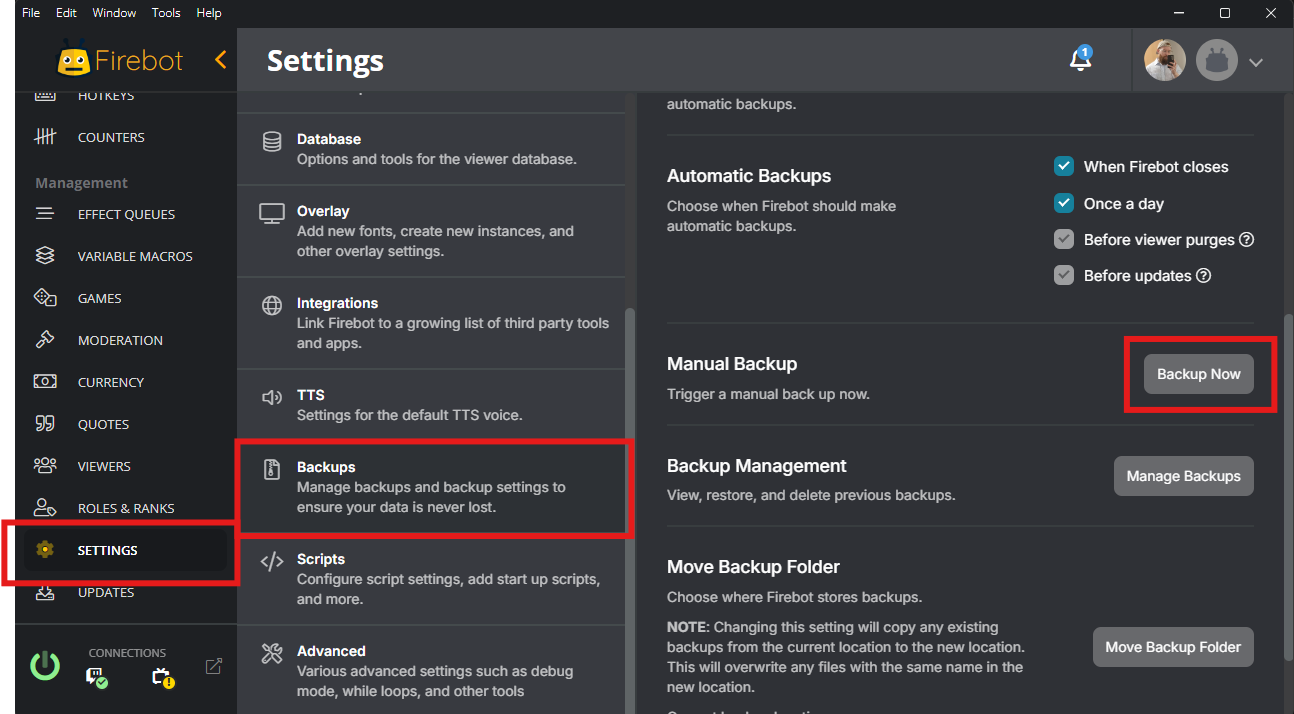
Task: Click the Twitch chat connection status icon
Action: [x=96, y=678]
